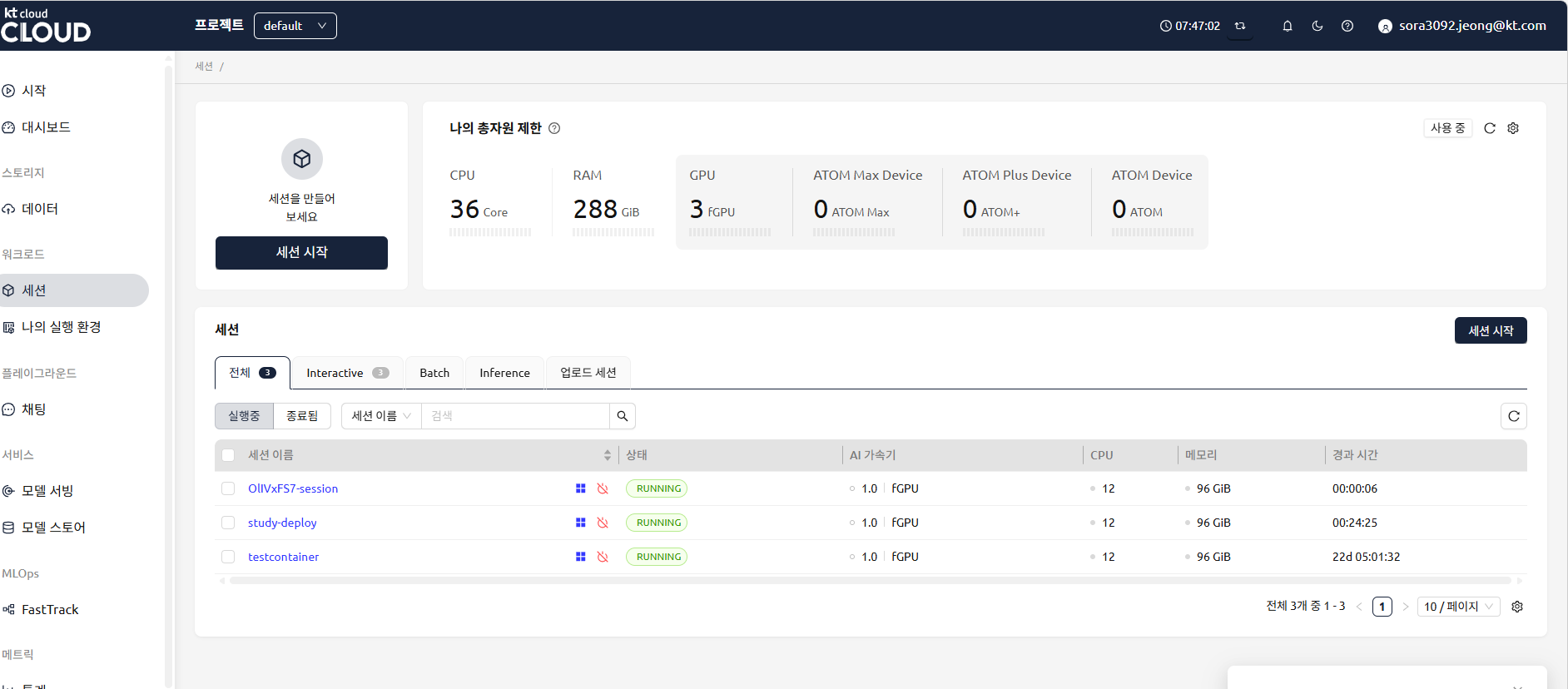Image resolution: width=1568 pixels, height=689 pixels.
Task: Click the search magnifier button
Action: click(623, 416)
